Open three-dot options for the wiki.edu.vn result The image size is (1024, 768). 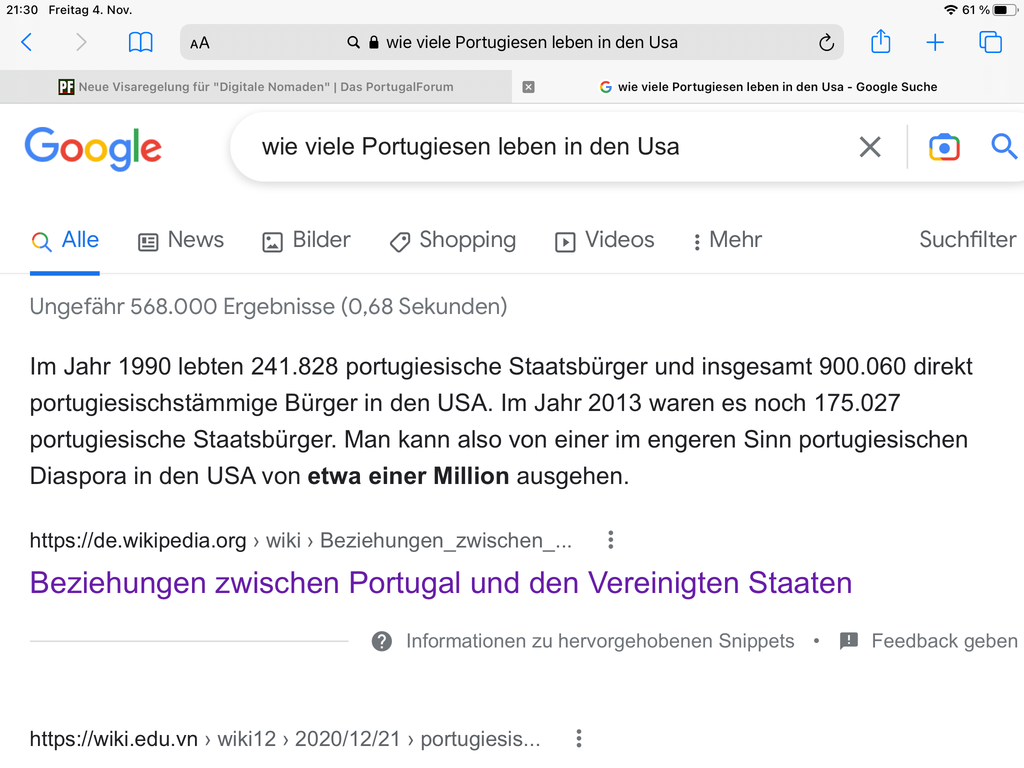(579, 739)
